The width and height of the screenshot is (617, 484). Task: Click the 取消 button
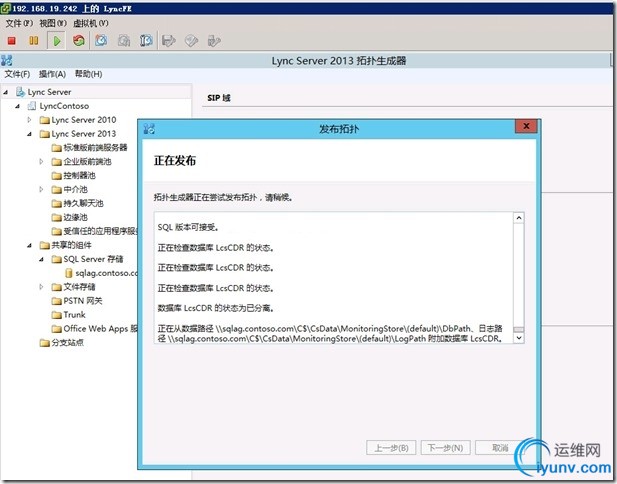500,448
